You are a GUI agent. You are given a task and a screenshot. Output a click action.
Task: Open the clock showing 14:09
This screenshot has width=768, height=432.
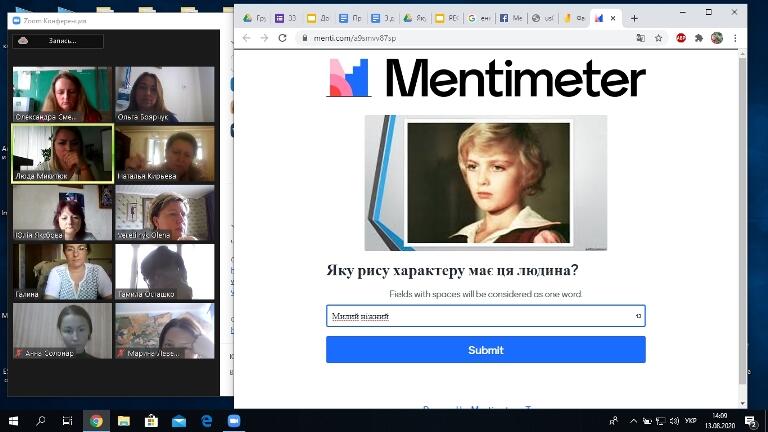(x=720, y=421)
